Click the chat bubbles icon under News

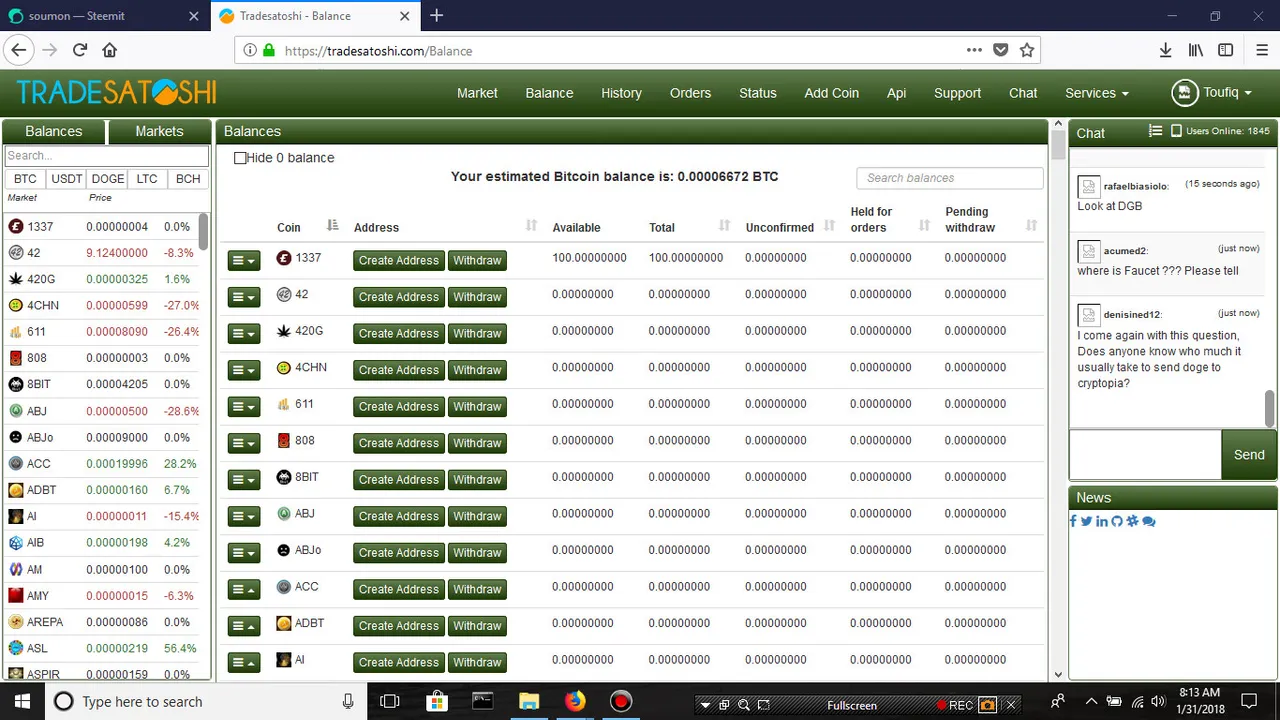(1148, 521)
